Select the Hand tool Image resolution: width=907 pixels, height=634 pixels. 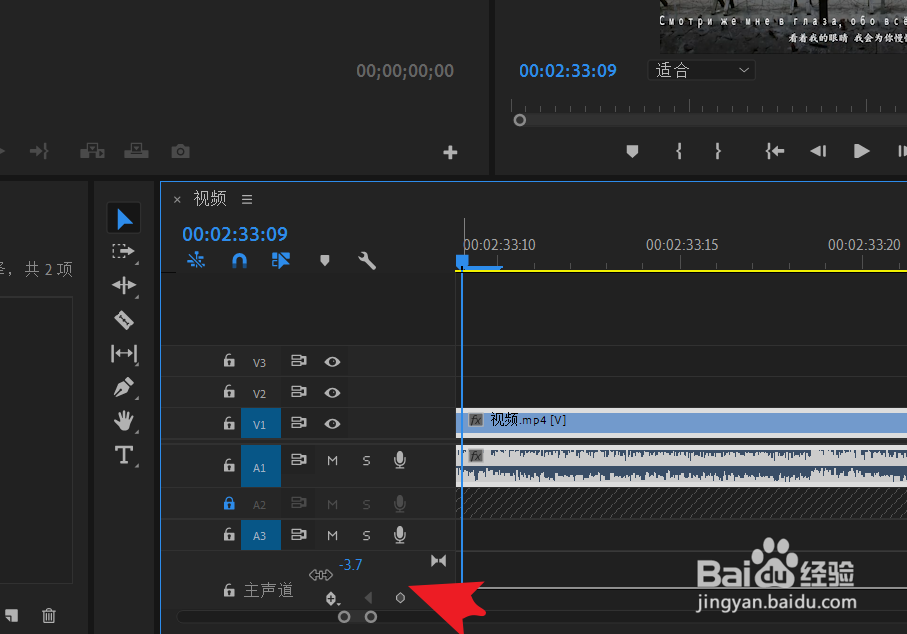click(x=124, y=421)
